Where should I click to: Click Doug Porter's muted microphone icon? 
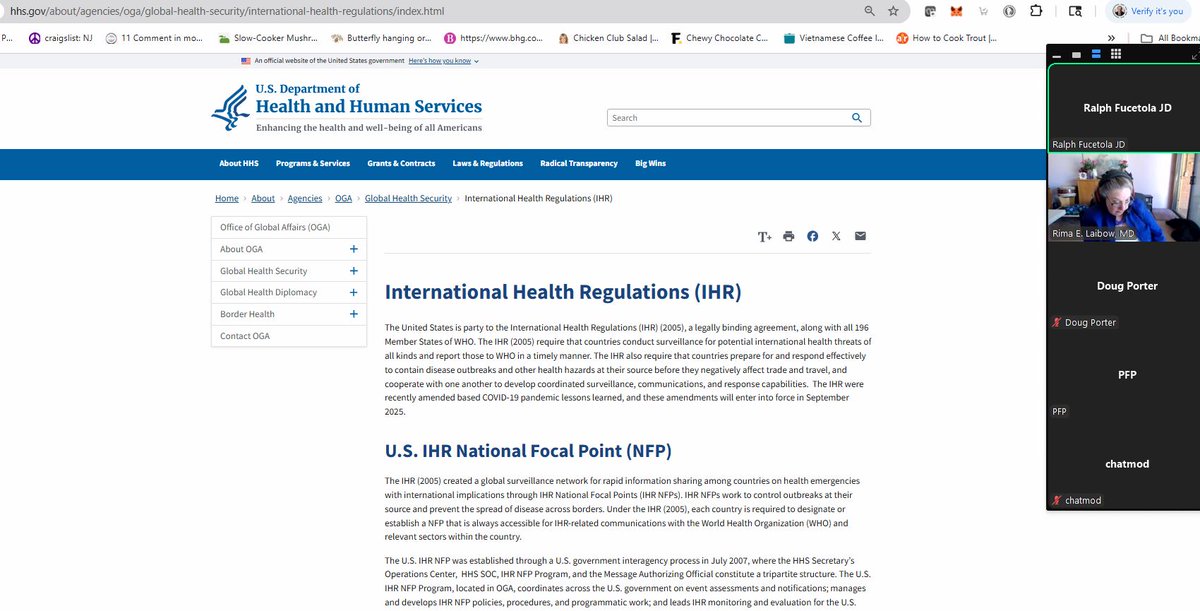[1057, 322]
